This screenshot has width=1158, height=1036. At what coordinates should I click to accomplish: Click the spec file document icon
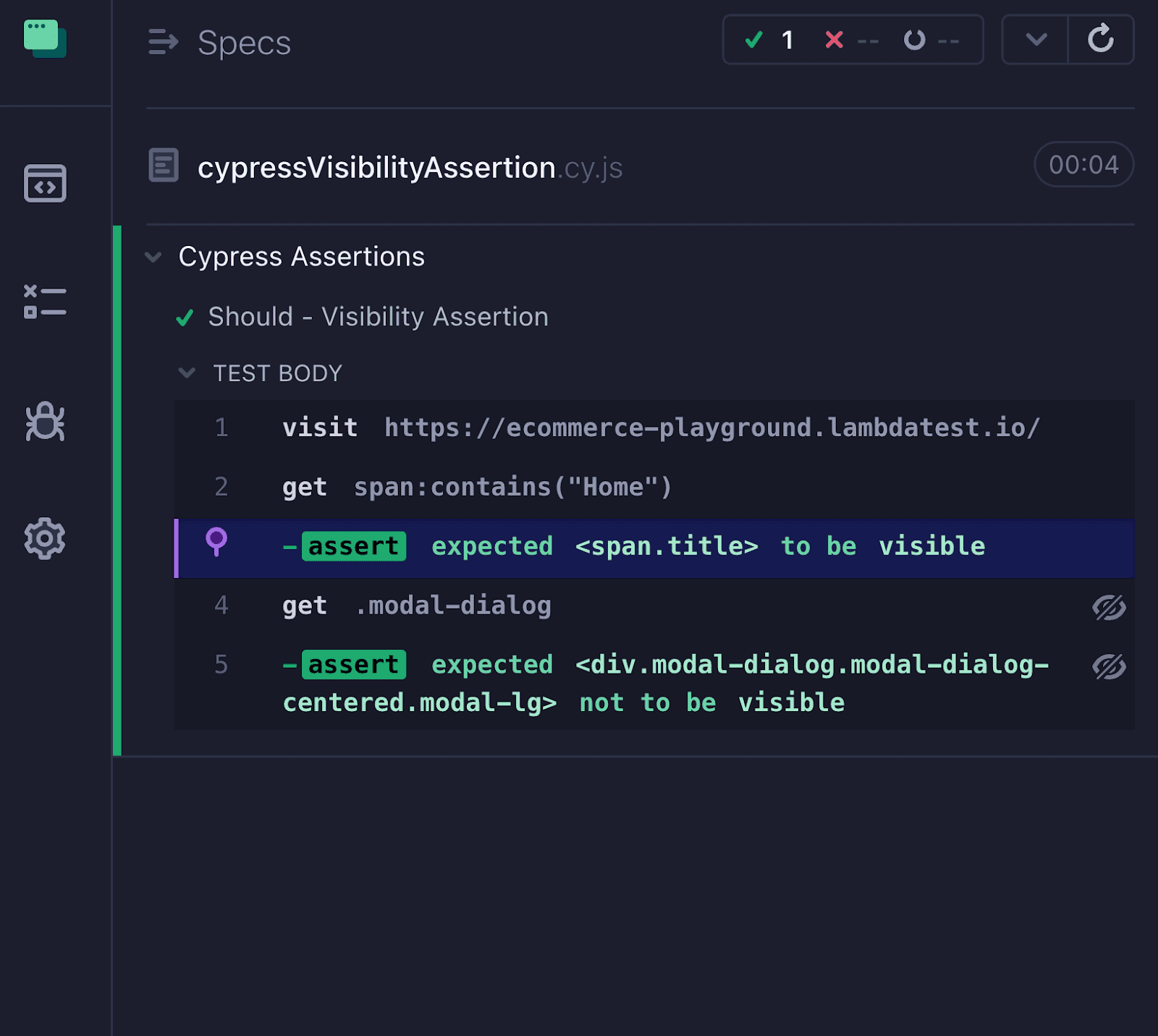point(164,166)
